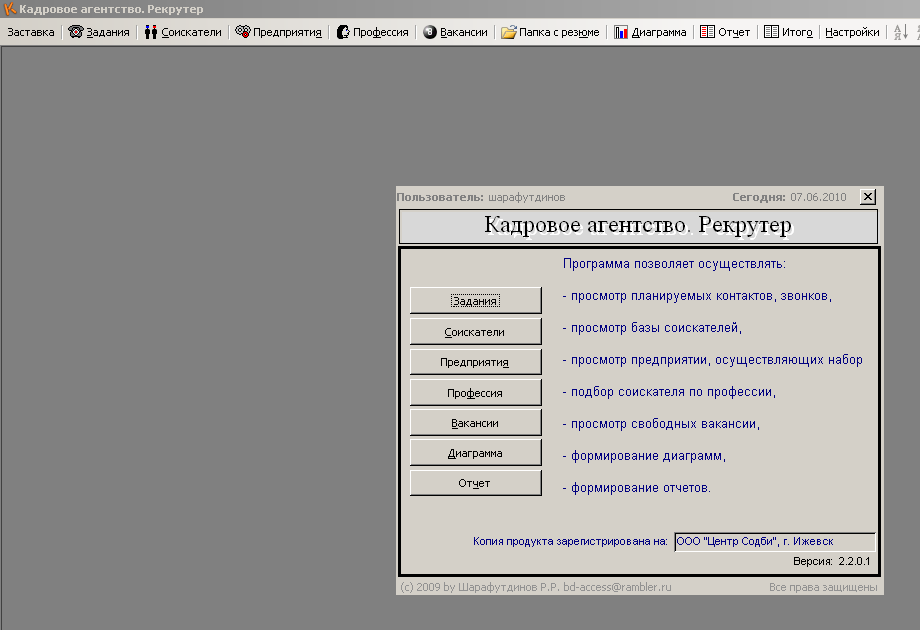Click the registration field with ООО Центр Содби

tap(775, 540)
